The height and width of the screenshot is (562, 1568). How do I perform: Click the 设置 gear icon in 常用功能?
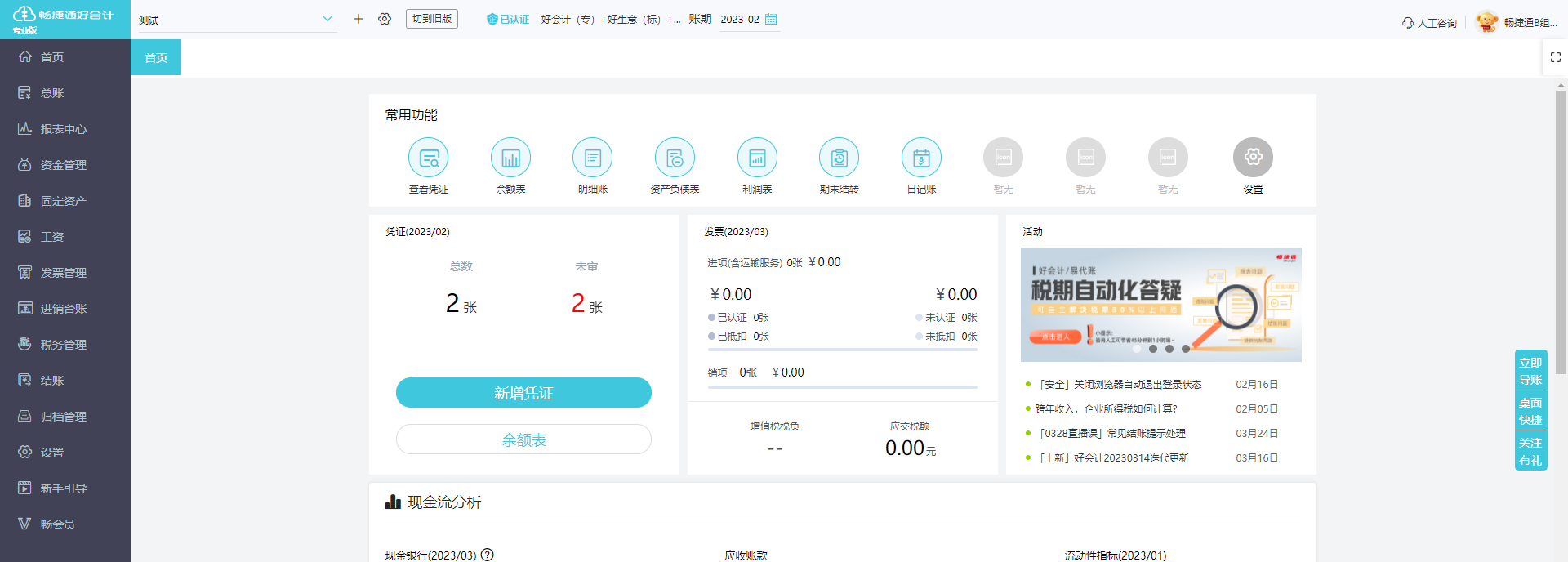[1253, 158]
